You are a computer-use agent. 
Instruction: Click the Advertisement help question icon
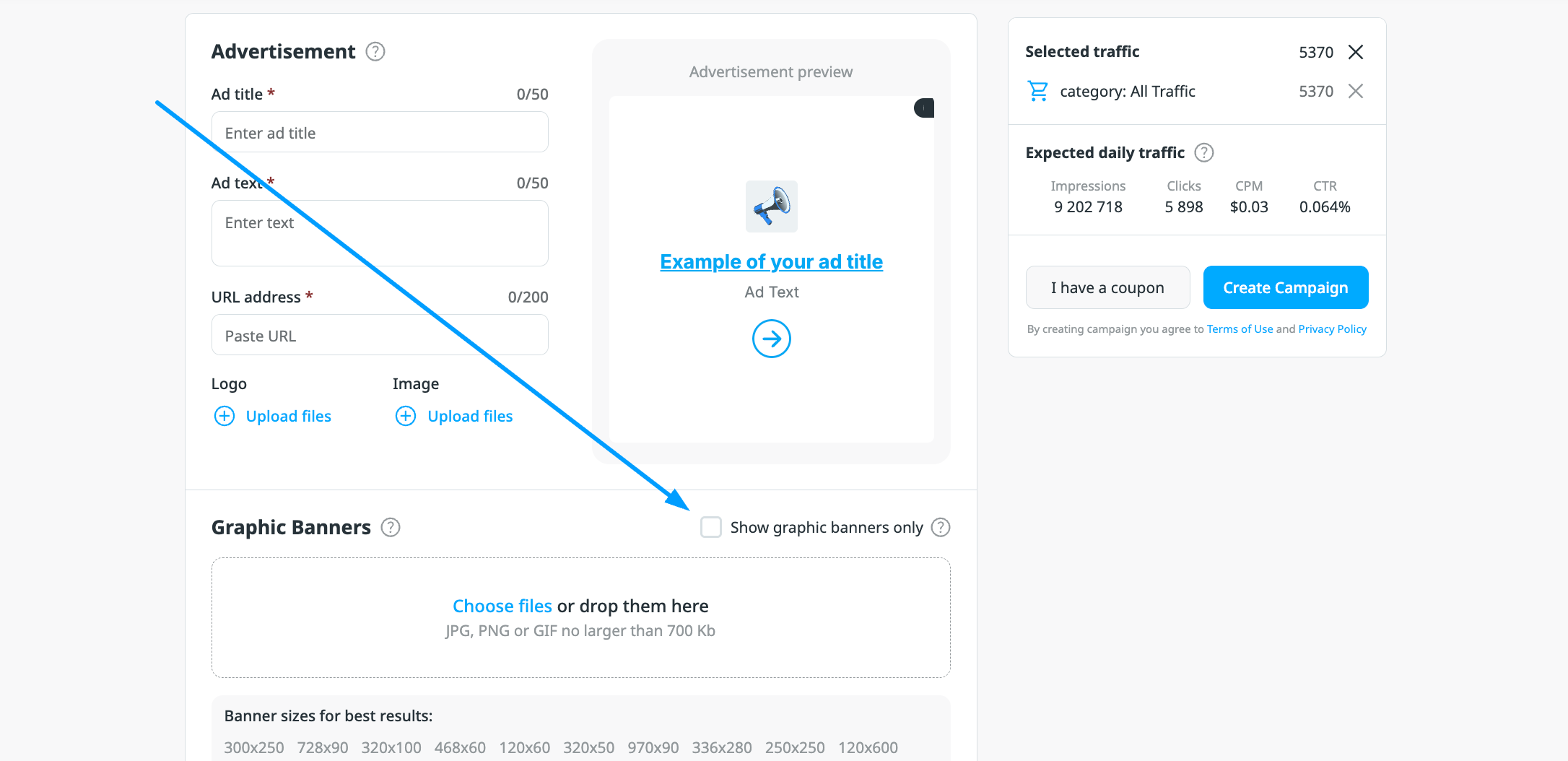pyautogui.click(x=375, y=52)
